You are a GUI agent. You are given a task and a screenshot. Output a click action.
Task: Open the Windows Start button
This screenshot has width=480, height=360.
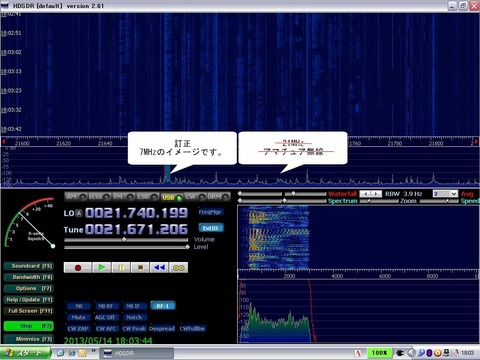(x=25, y=353)
